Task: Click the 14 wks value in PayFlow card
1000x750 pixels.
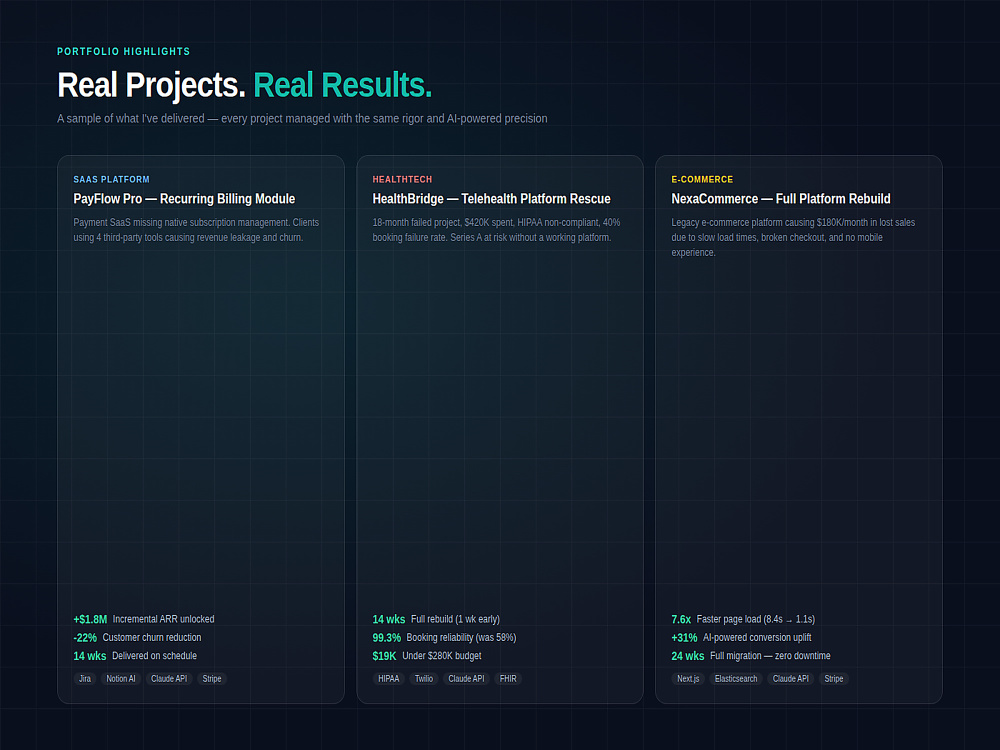Action: pyautogui.click(x=90, y=656)
